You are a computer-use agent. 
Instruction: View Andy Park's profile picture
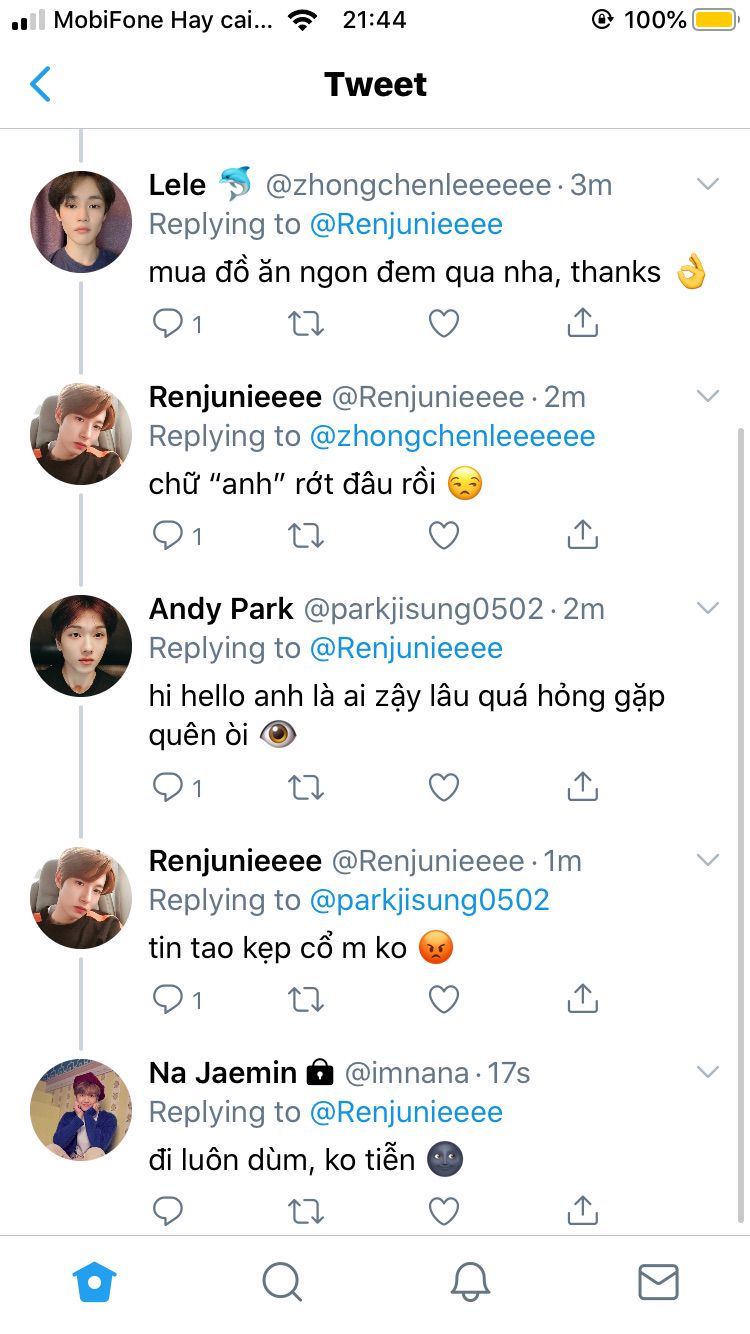81,645
